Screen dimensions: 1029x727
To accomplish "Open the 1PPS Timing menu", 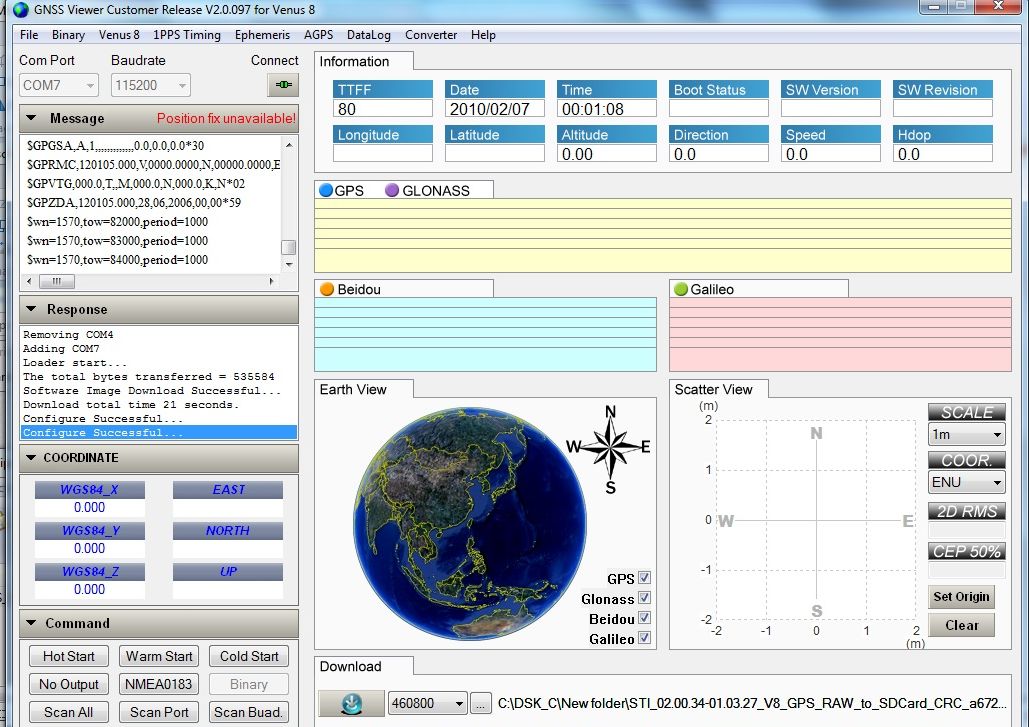I will 187,35.
